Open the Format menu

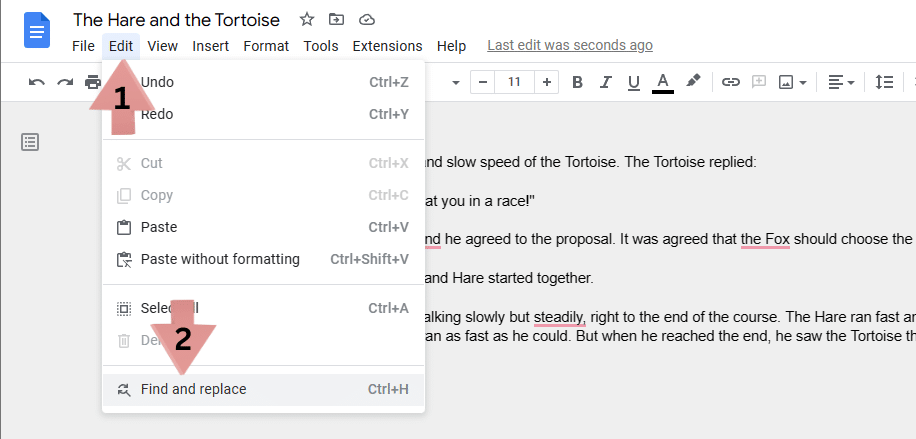pyautogui.click(x=266, y=46)
